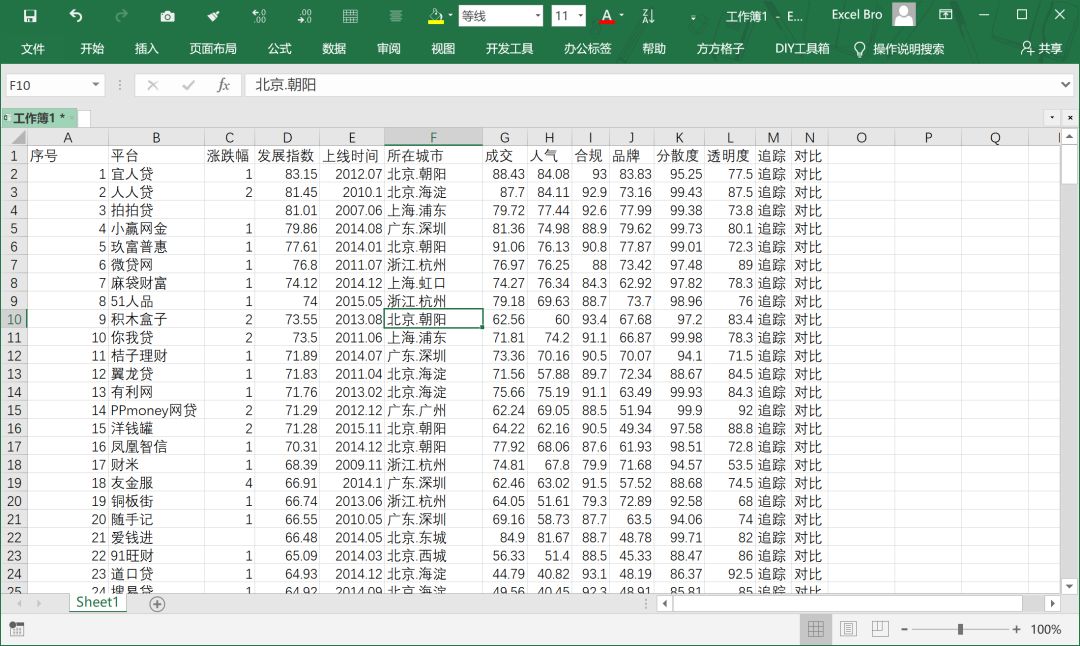Cancel formula entry with X icon

tap(153, 85)
